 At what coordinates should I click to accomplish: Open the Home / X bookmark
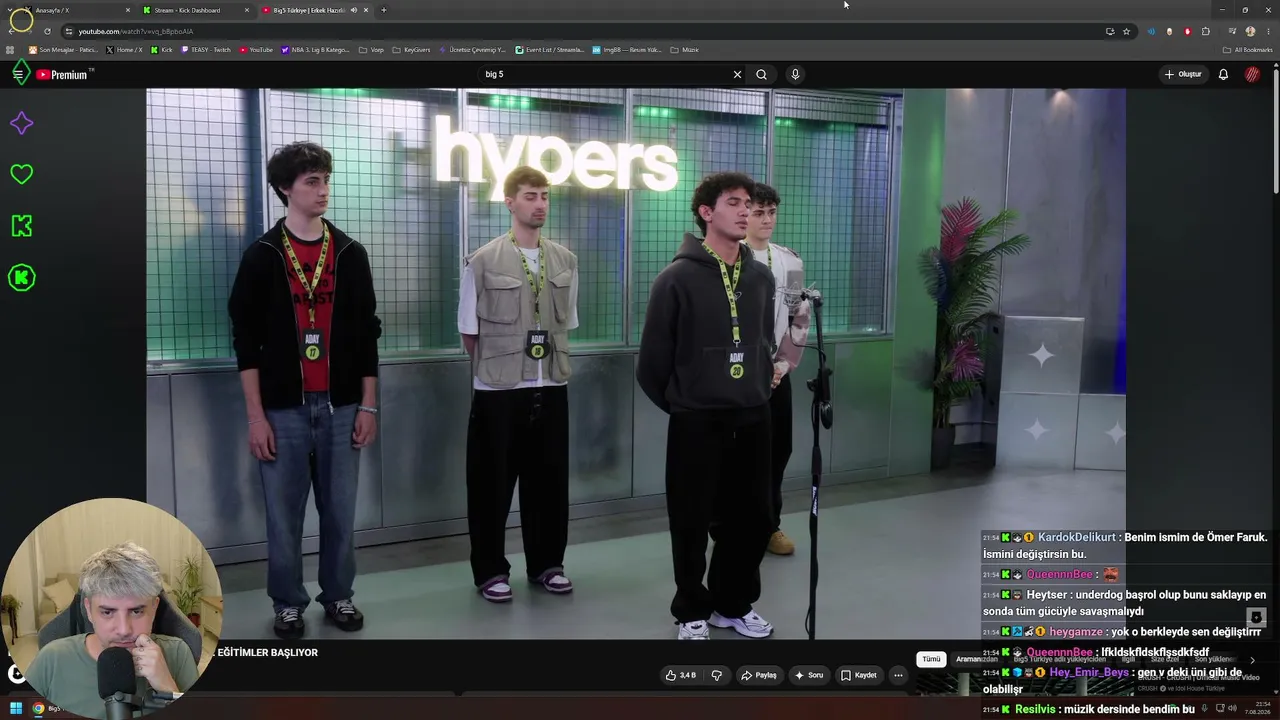click(x=124, y=50)
